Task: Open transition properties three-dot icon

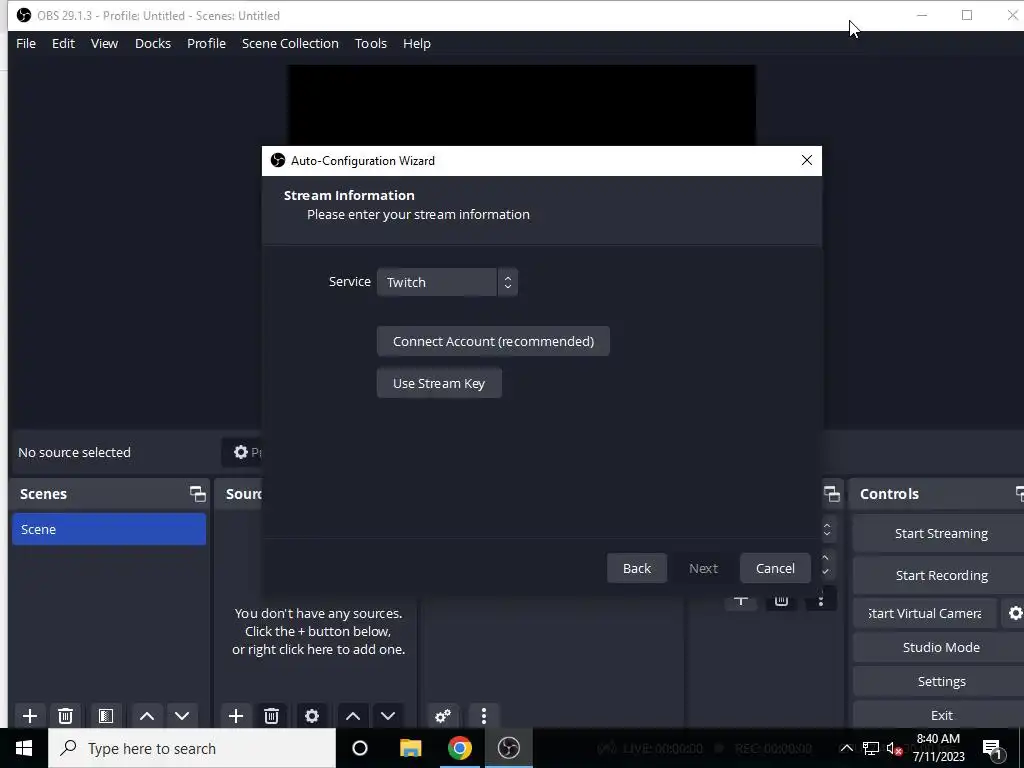Action: pyautogui.click(x=821, y=600)
